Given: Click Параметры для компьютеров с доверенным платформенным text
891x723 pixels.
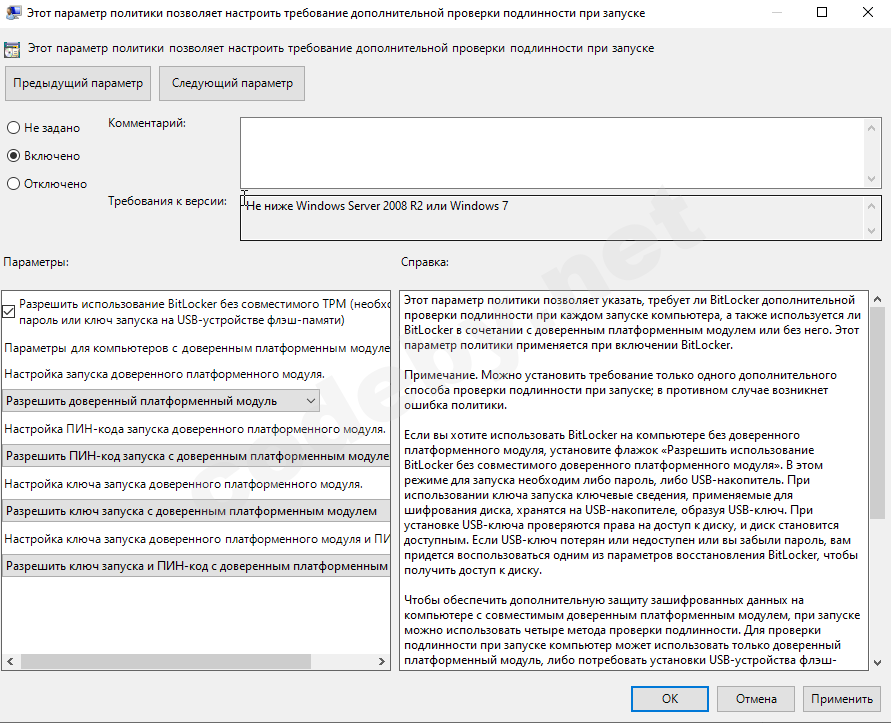Looking at the screenshot, I should [197, 348].
